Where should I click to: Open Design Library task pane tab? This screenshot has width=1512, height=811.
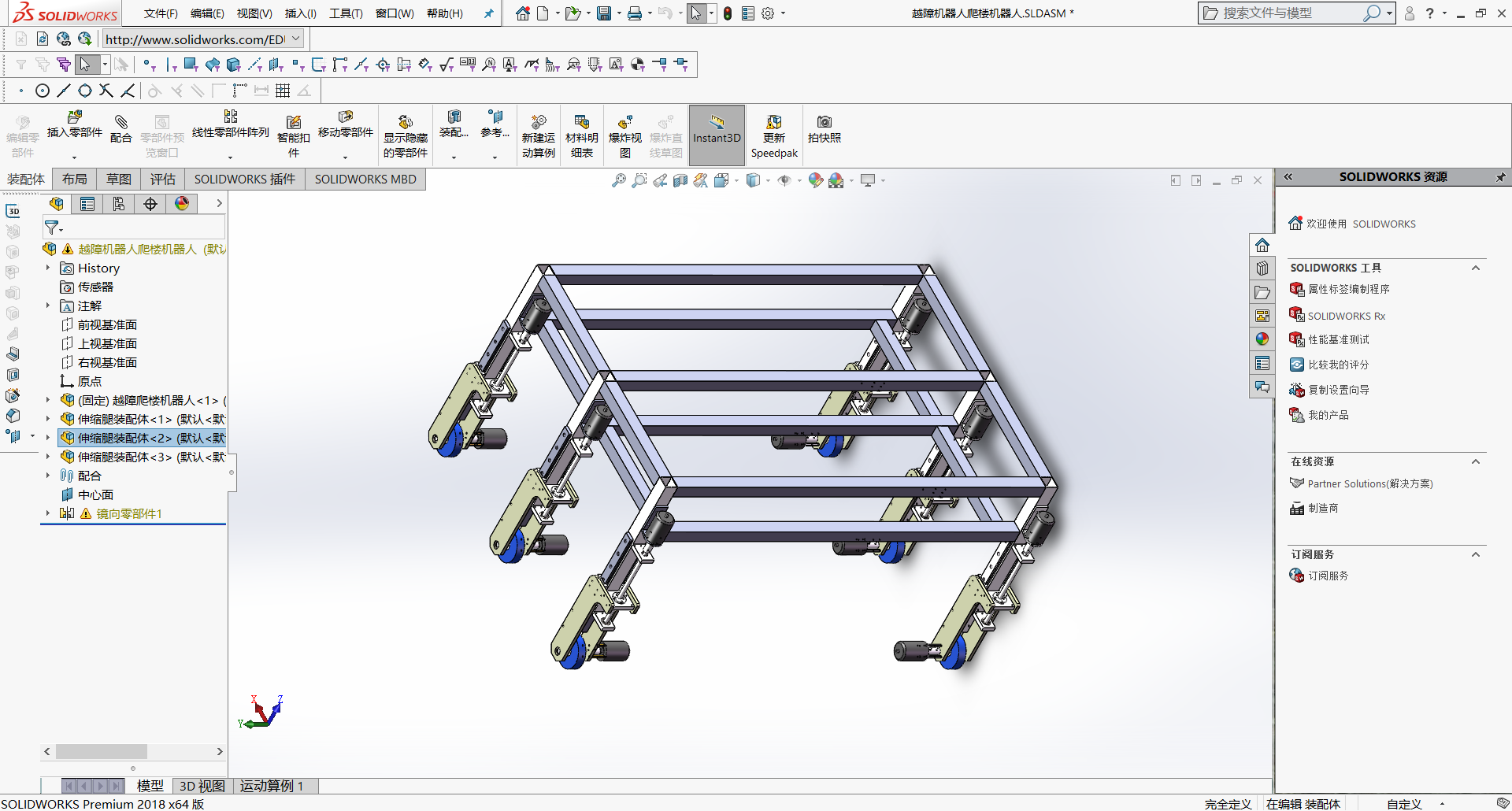coord(1262,268)
